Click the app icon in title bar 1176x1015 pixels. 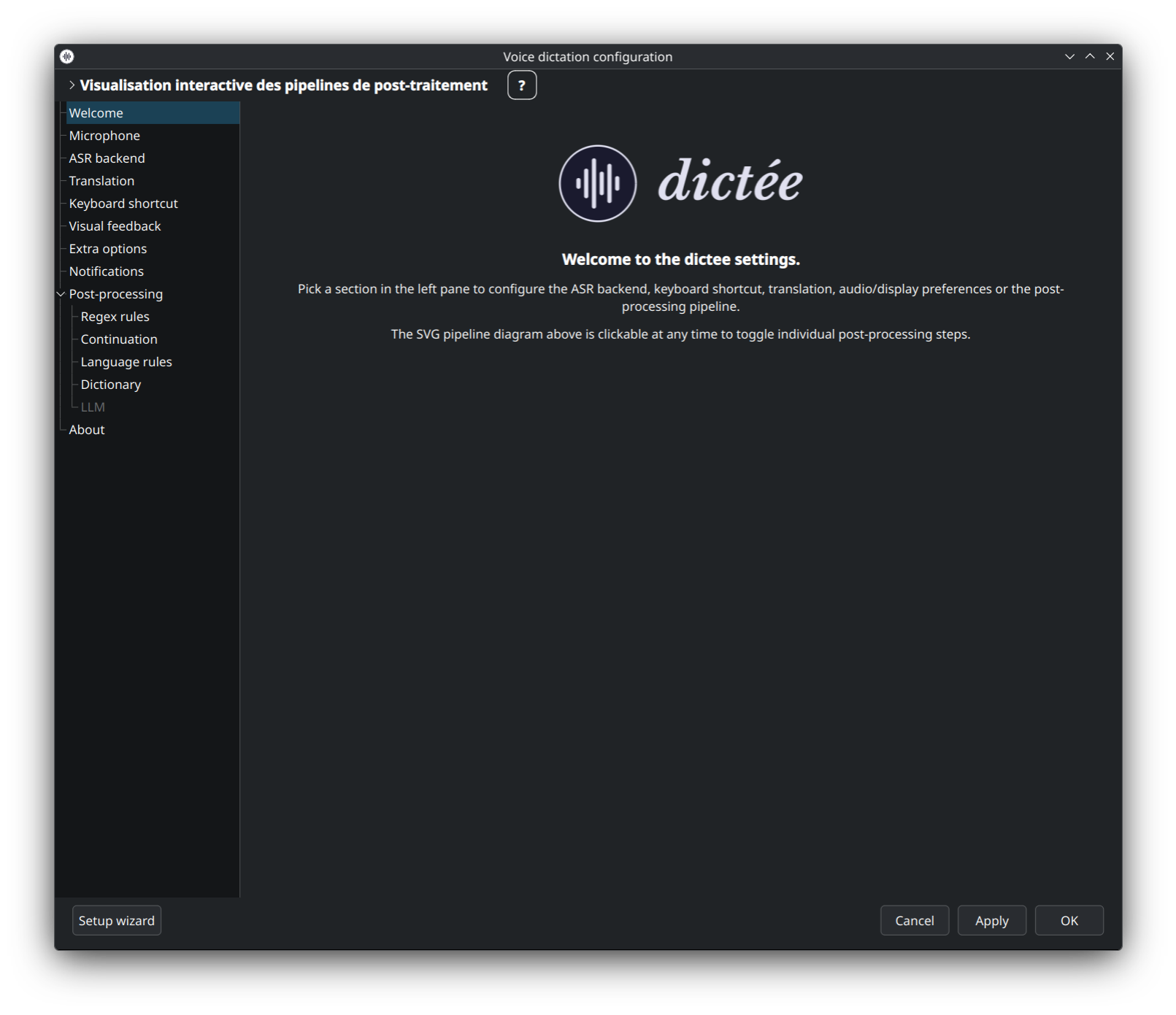tap(67, 56)
